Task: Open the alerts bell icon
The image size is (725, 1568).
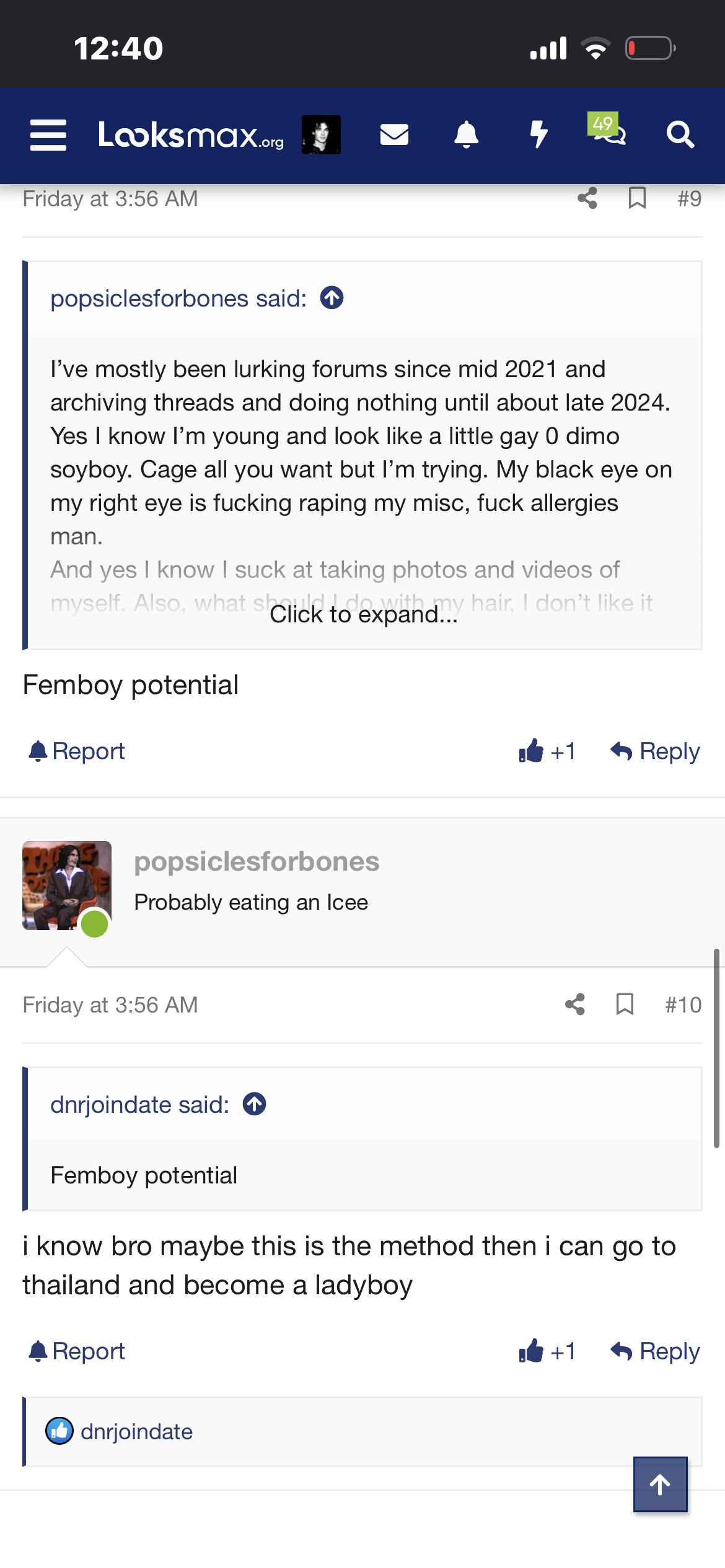Action: [x=467, y=134]
